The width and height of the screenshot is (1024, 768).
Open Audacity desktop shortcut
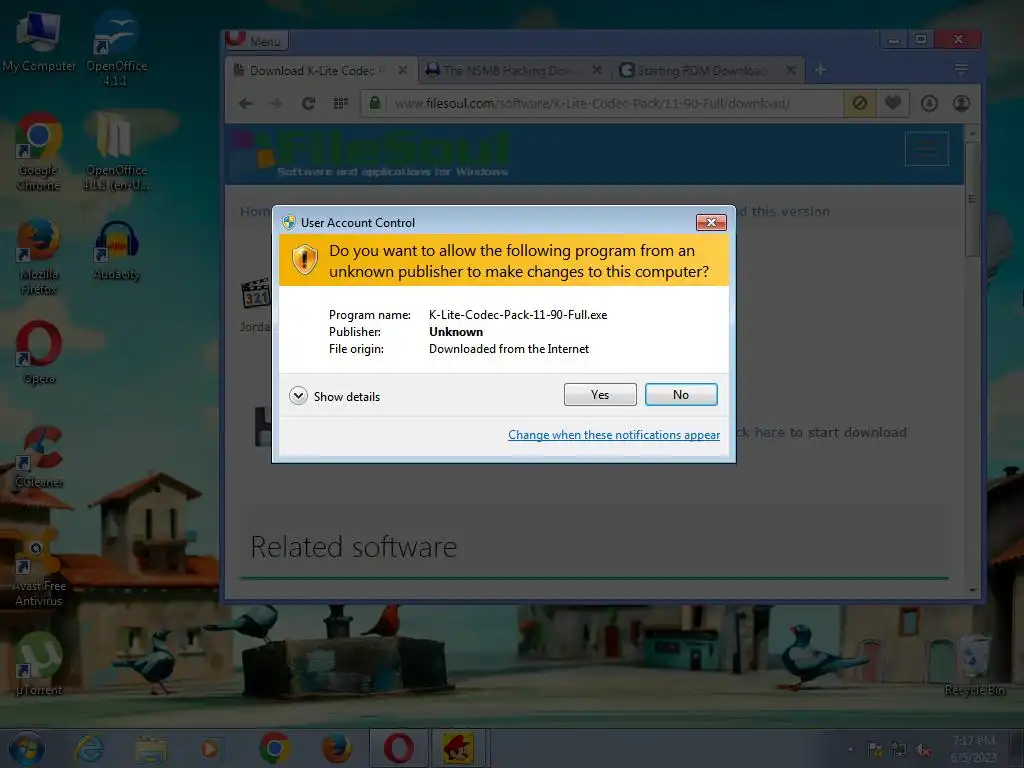point(116,251)
